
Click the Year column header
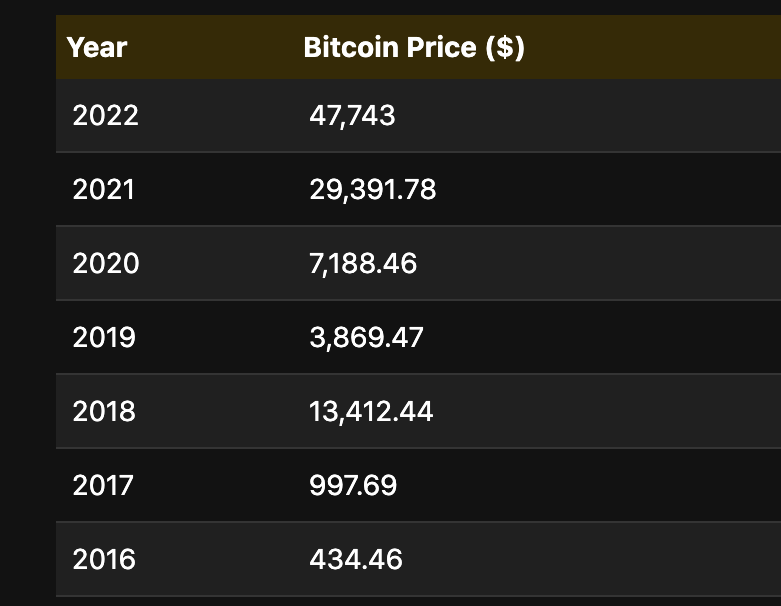pyautogui.click(x=97, y=47)
